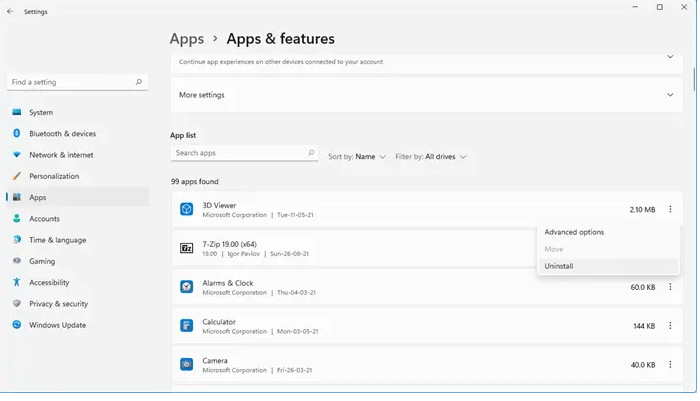
Task: Click the Calculator app name
Action: click(219, 322)
